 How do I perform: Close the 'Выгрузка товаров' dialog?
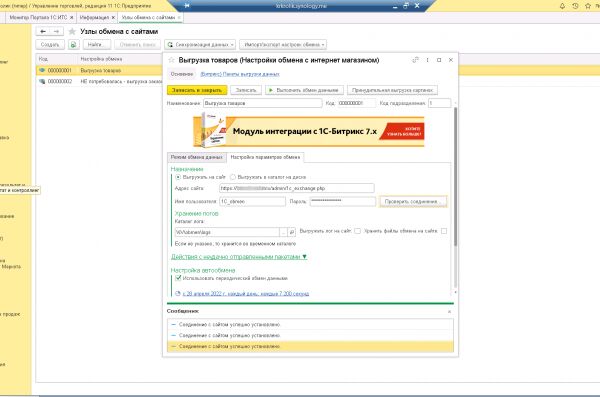[x=451, y=60]
